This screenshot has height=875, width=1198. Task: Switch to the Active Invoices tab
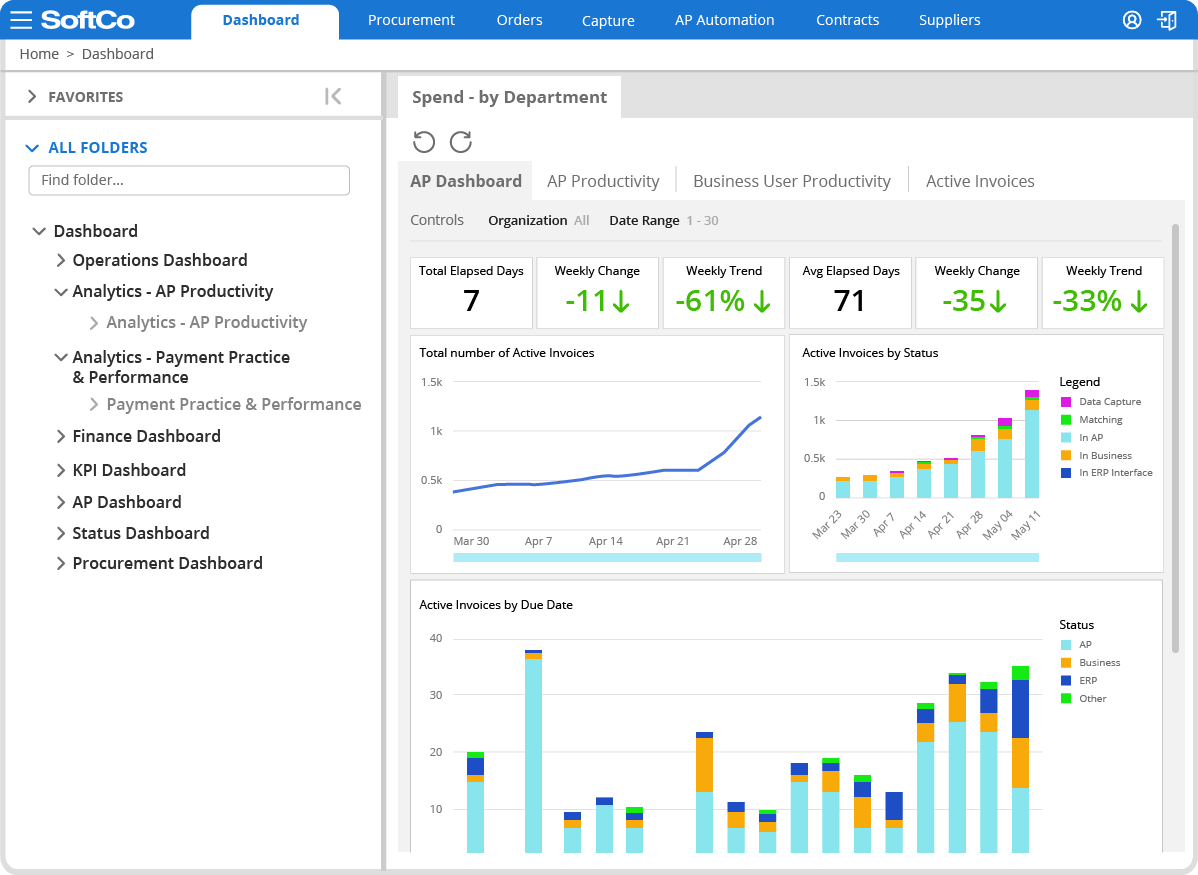click(980, 181)
